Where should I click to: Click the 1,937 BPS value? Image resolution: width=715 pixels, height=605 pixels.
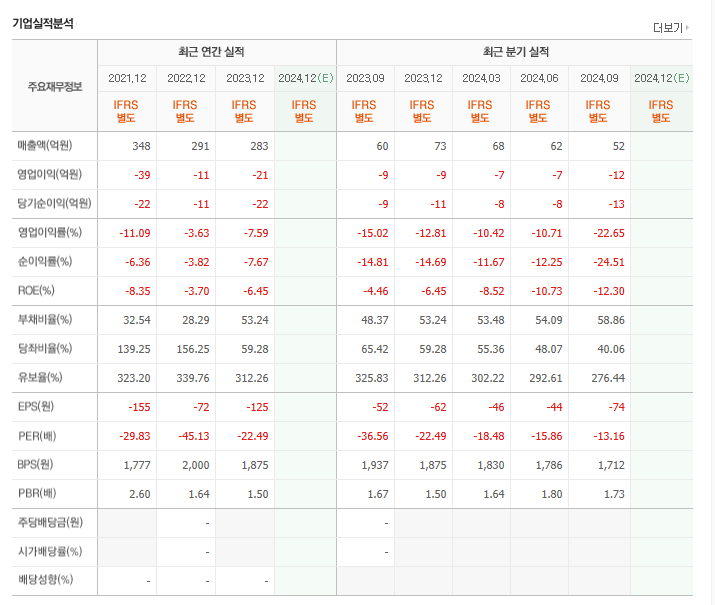[375, 465]
